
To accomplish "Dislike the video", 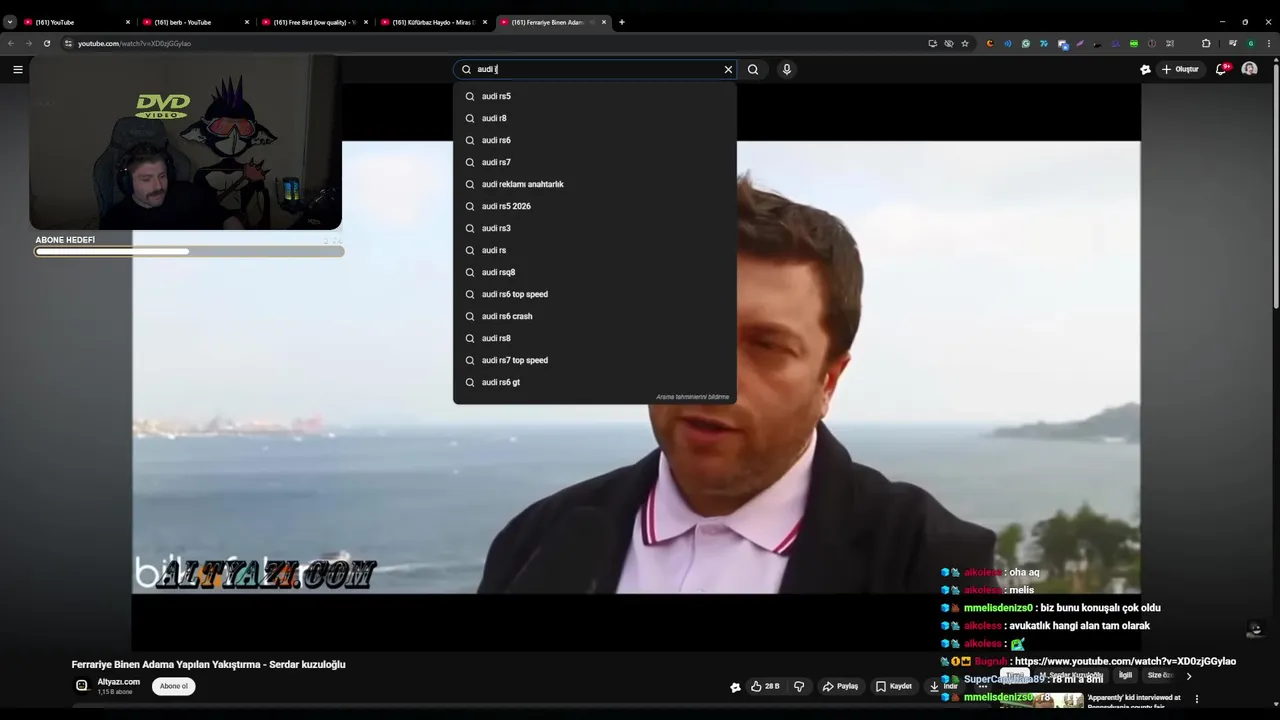I will pyautogui.click(x=799, y=686).
